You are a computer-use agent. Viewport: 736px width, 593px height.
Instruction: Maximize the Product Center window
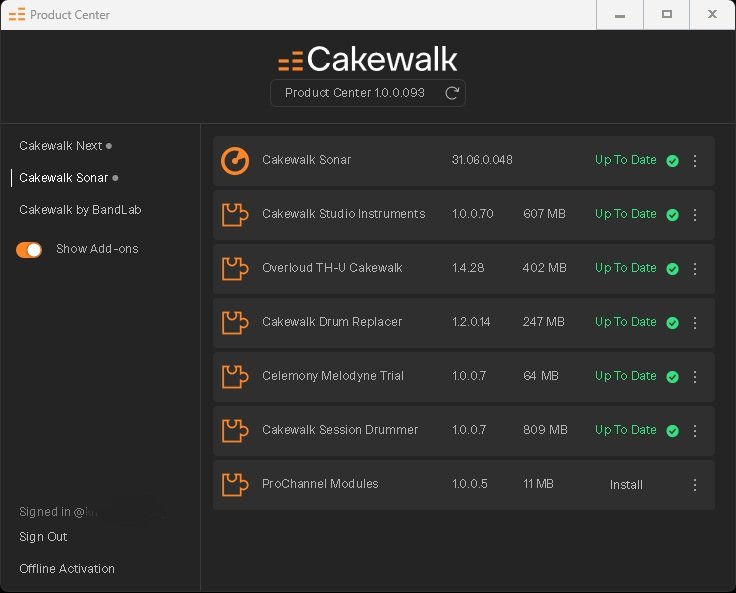tap(666, 15)
